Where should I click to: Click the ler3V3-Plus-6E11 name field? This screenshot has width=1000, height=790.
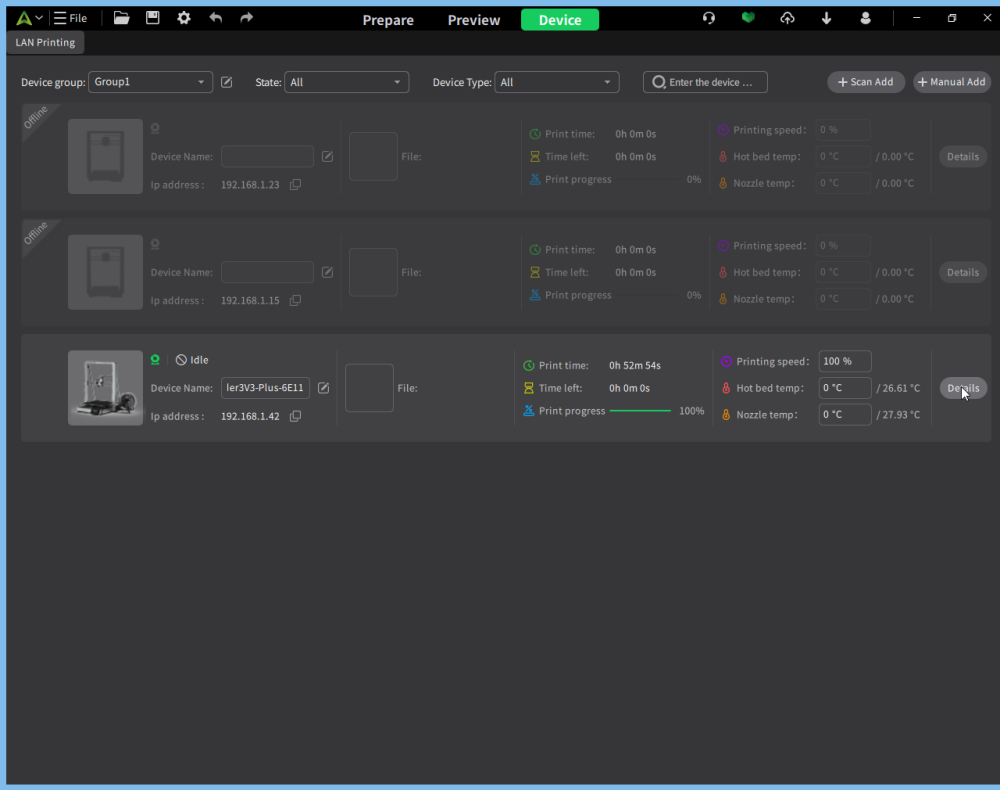click(x=265, y=388)
